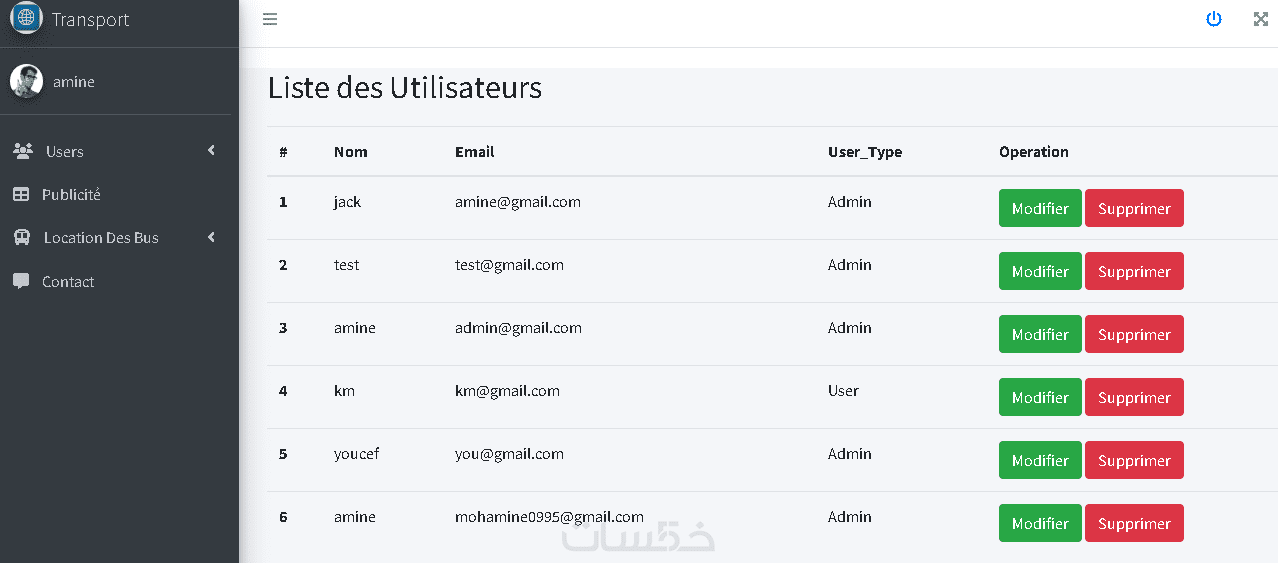
Task: Click the Location Des Bus bus icon
Action: click(22, 238)
